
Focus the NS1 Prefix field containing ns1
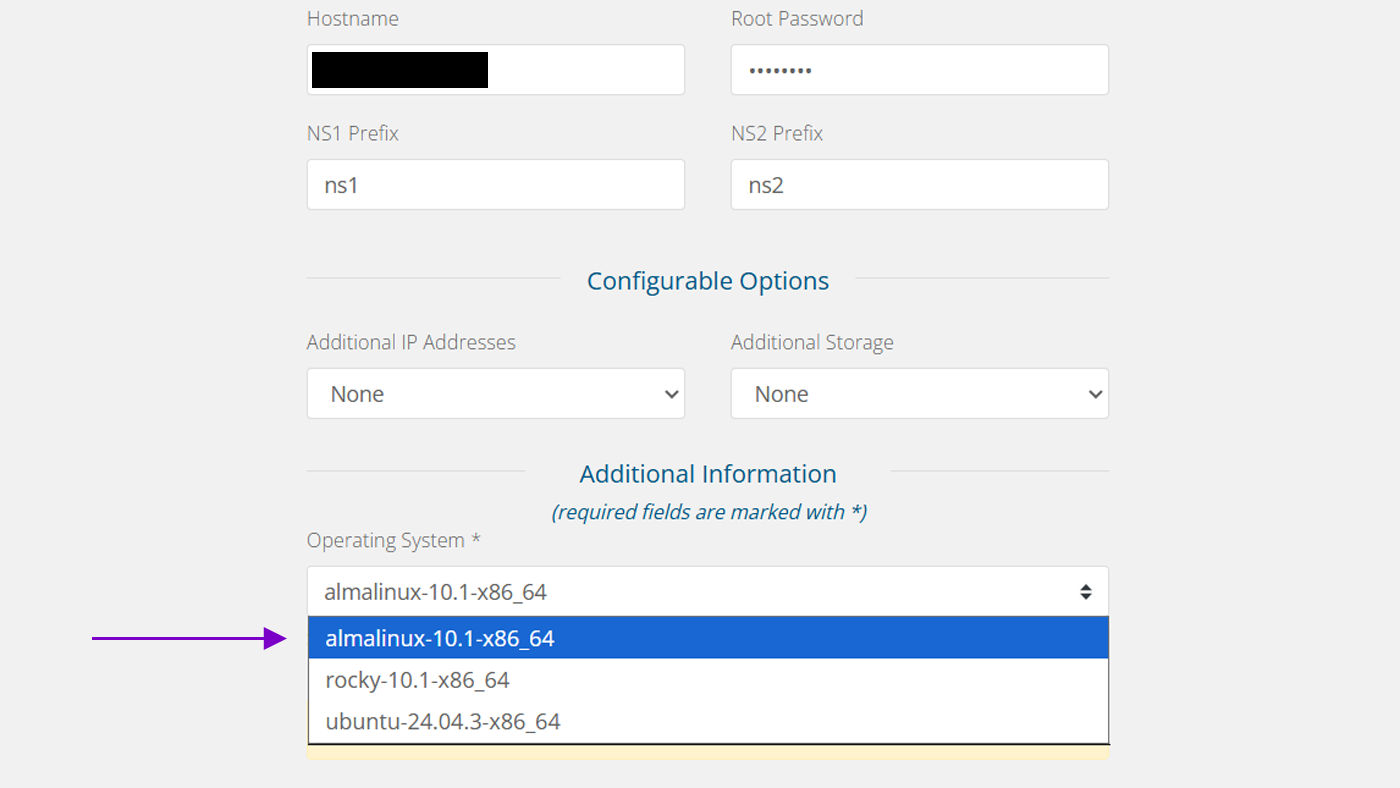[495, 185]
